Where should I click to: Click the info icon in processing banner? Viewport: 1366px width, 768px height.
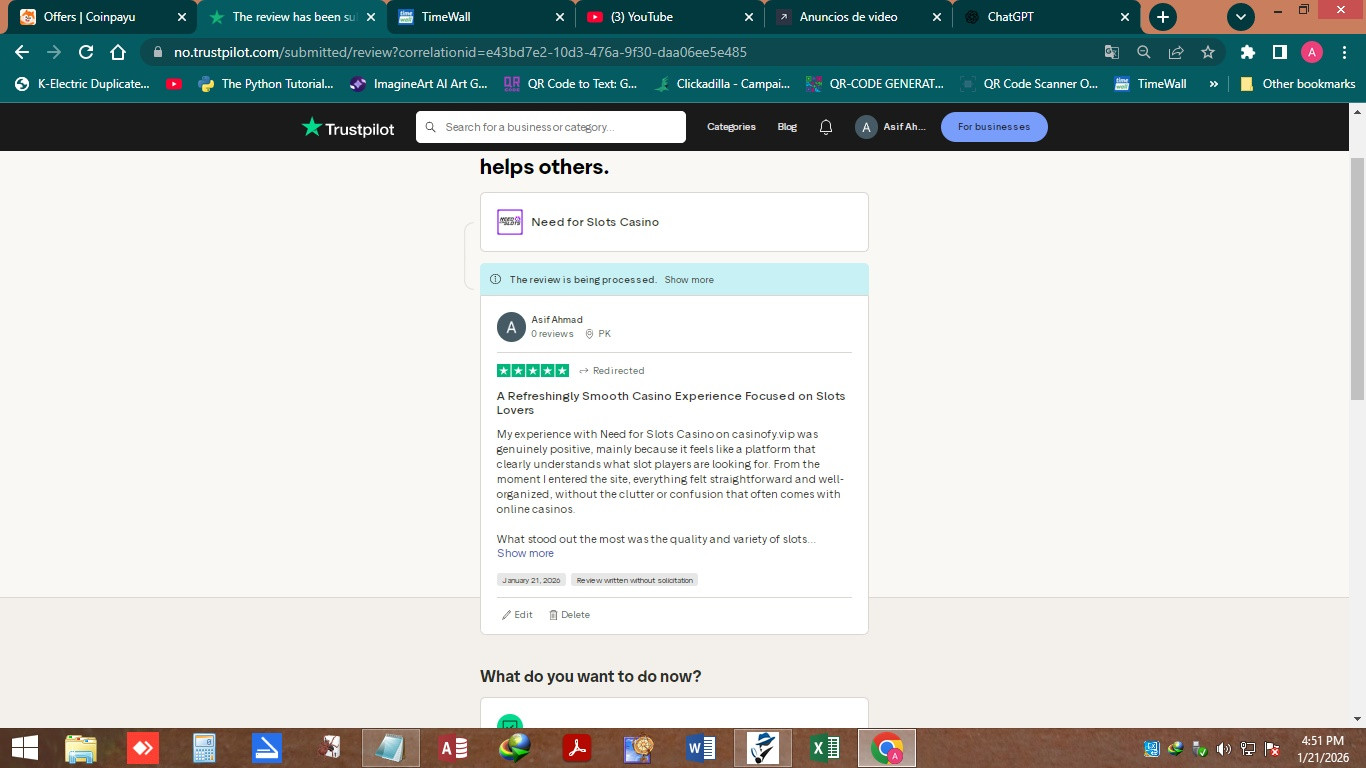tap(495, 280)
